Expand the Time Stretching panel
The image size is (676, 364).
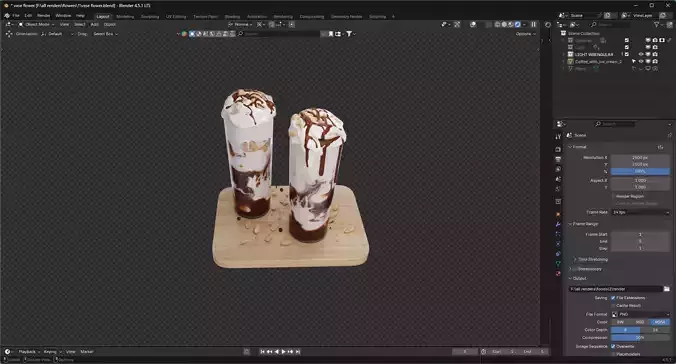tap(591, 259)
